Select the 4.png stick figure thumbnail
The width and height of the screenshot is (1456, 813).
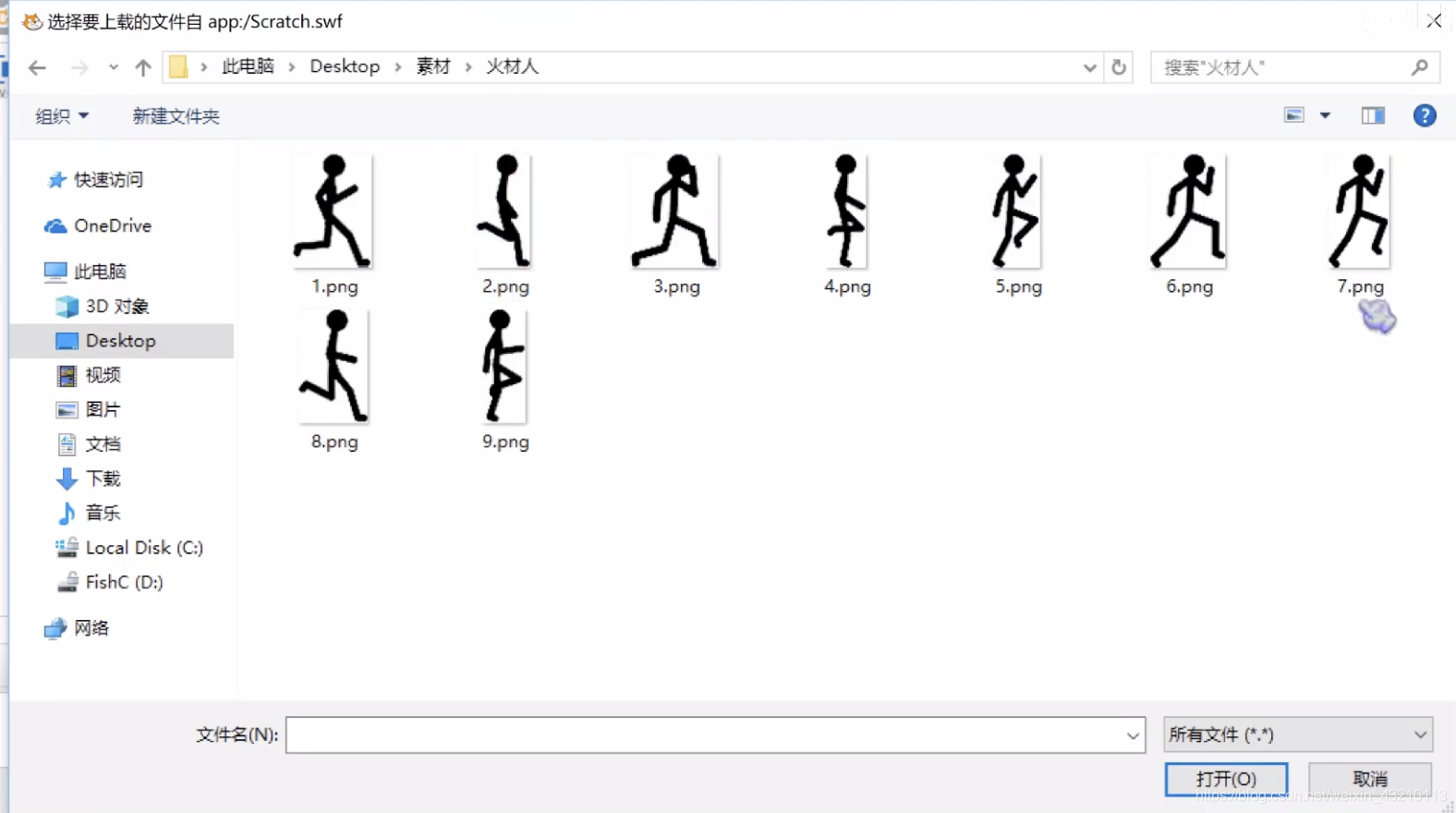(x=846, y=212)
